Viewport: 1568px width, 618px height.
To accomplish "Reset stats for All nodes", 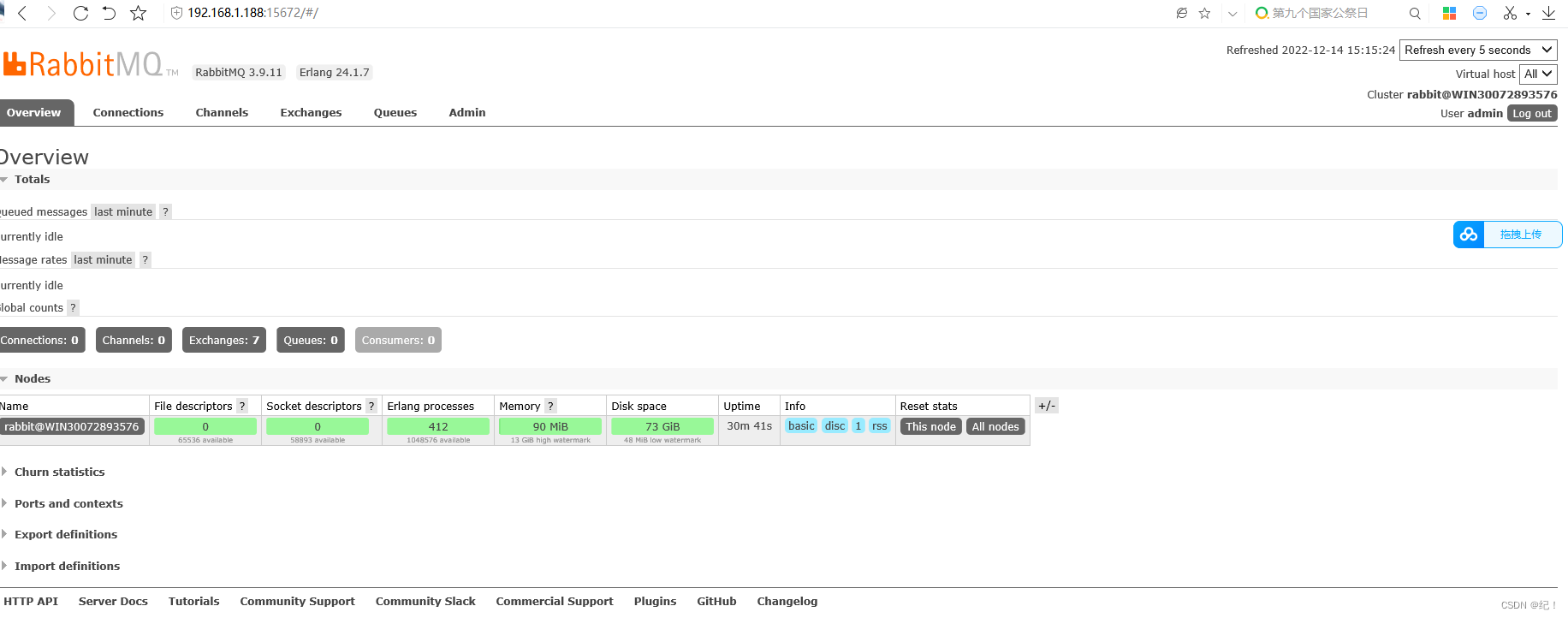I will [x=995, y=426].
